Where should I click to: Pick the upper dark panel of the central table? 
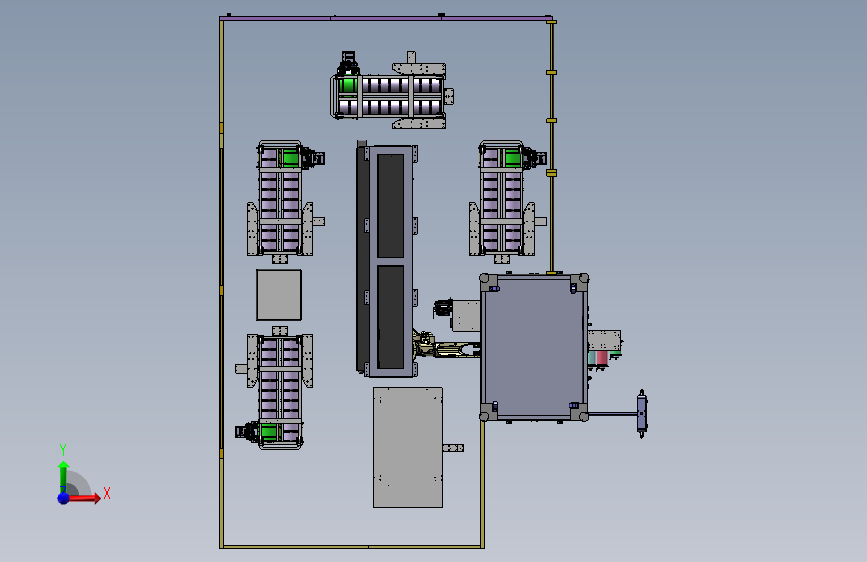pos(390,206)
